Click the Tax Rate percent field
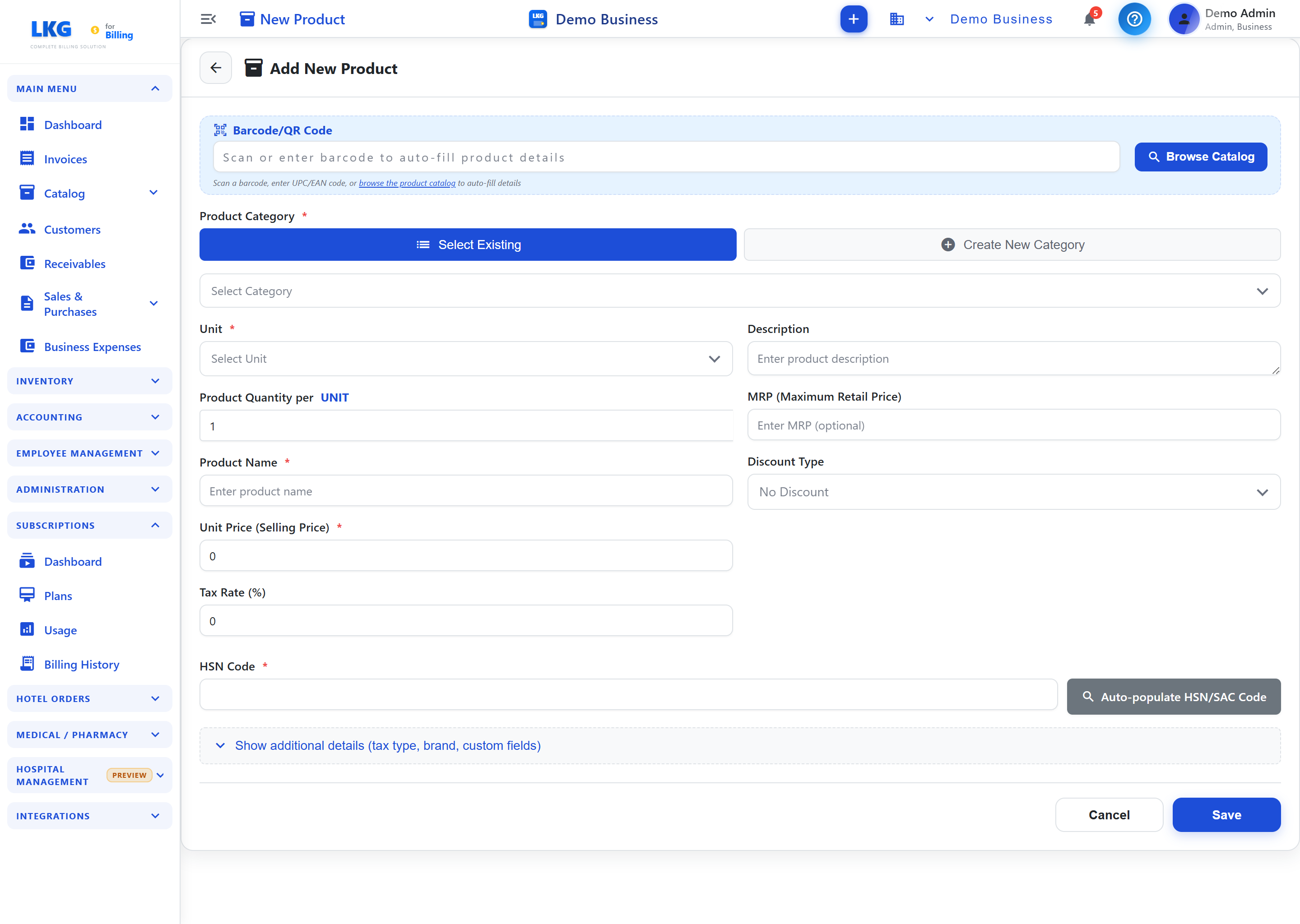The image size is (1300, 924). tap(465, 621)
